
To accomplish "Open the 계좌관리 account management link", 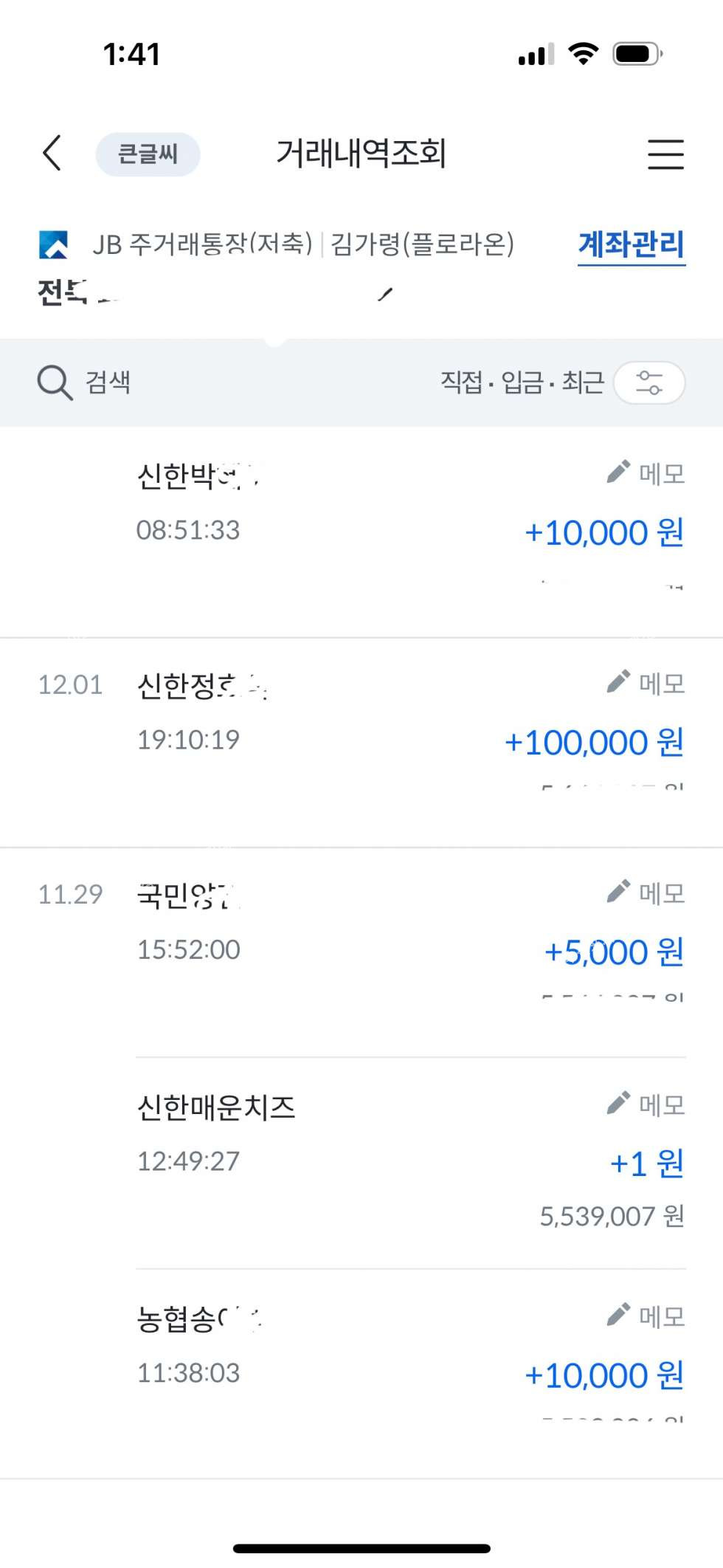I will pos(631,244).
